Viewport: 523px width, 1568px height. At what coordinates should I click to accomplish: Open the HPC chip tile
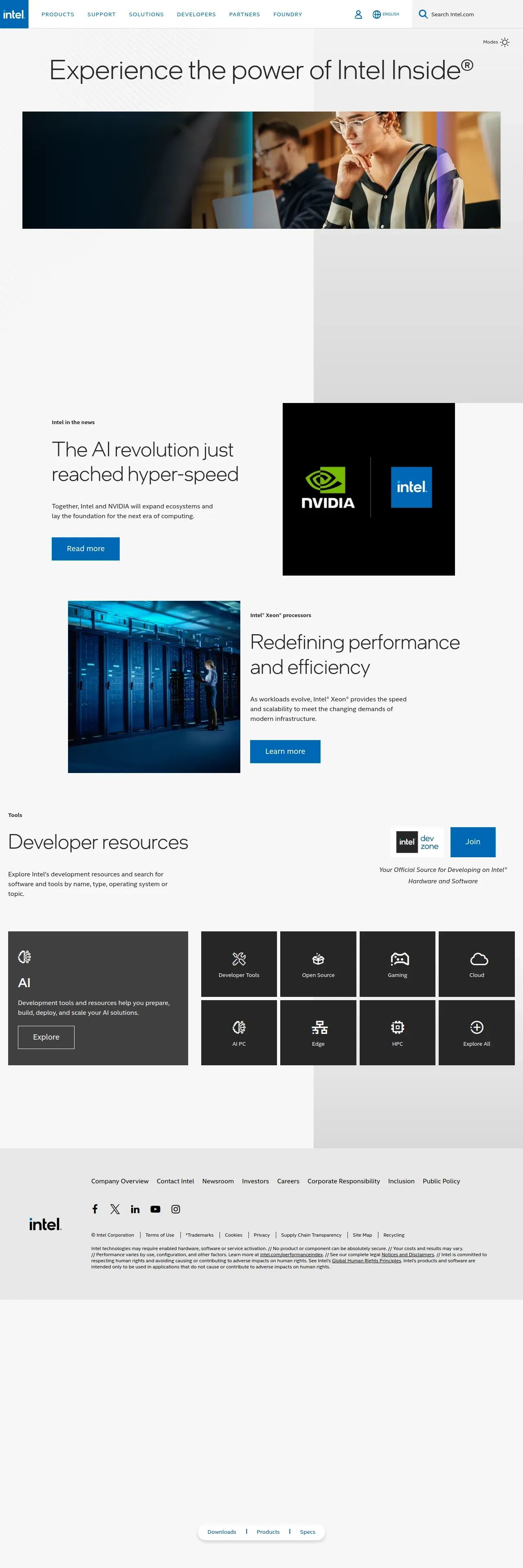click(x=397, y=1032)
